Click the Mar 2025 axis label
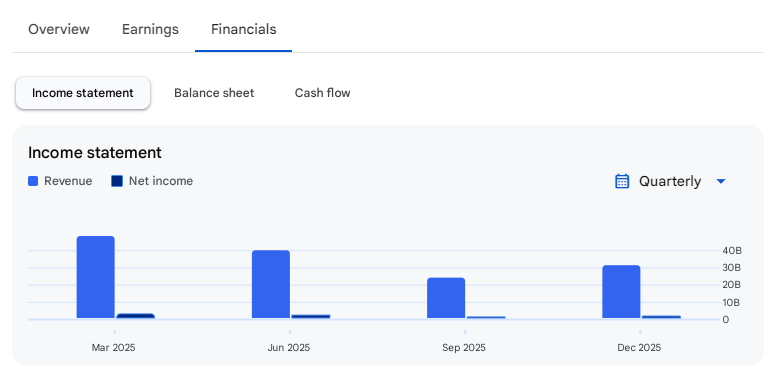 tap(113, 348)
